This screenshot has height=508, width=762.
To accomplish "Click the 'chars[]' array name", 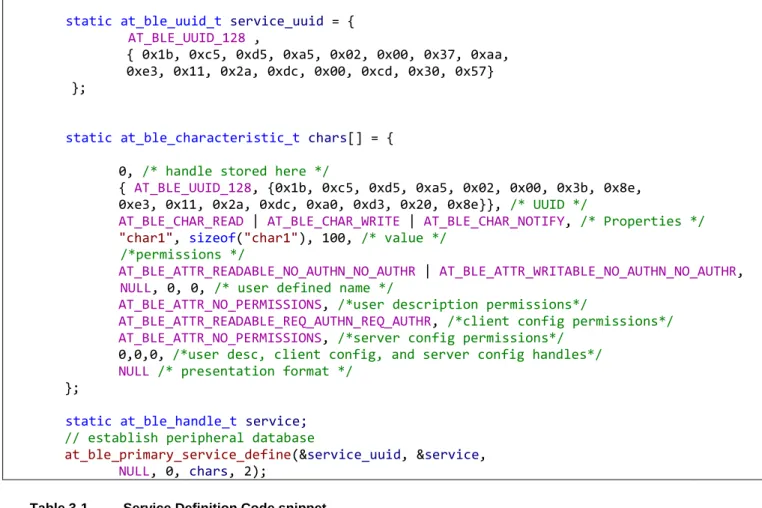I will pos(335,138).
